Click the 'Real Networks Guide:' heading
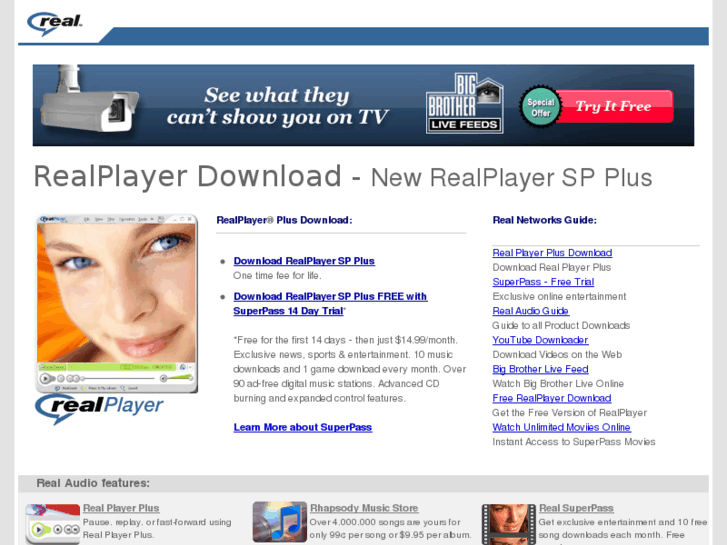Image resolution: width=727 pixels, height=545 pixels. tap(544, 220)
